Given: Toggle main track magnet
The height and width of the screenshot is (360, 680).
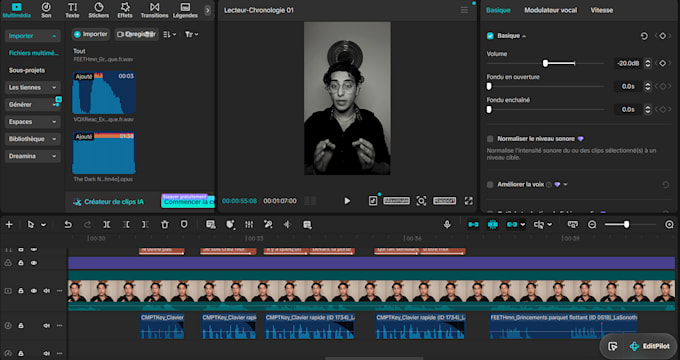Looking at the screenshot, I should [x=474, y=224].
